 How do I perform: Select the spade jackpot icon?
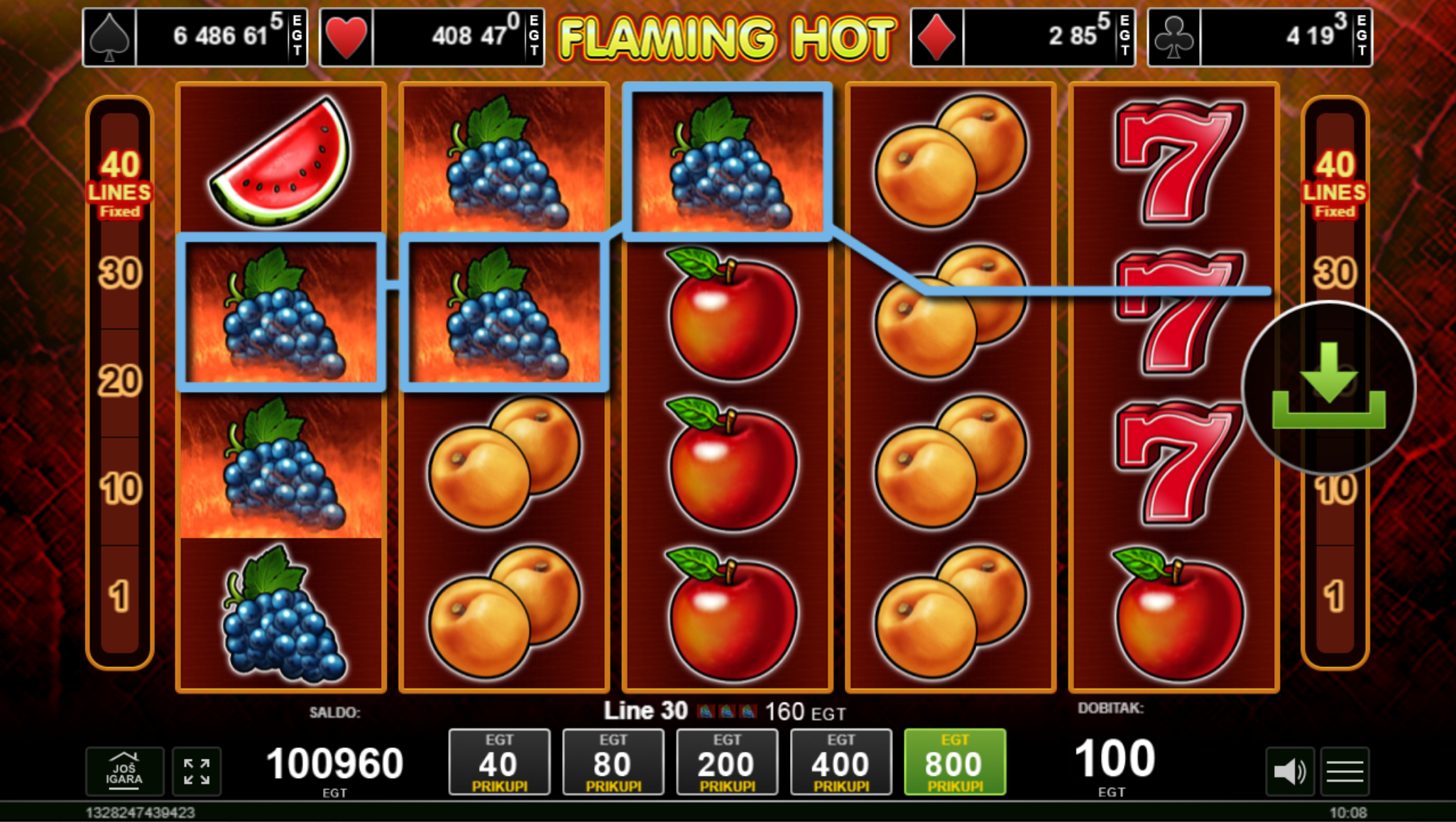109,37
